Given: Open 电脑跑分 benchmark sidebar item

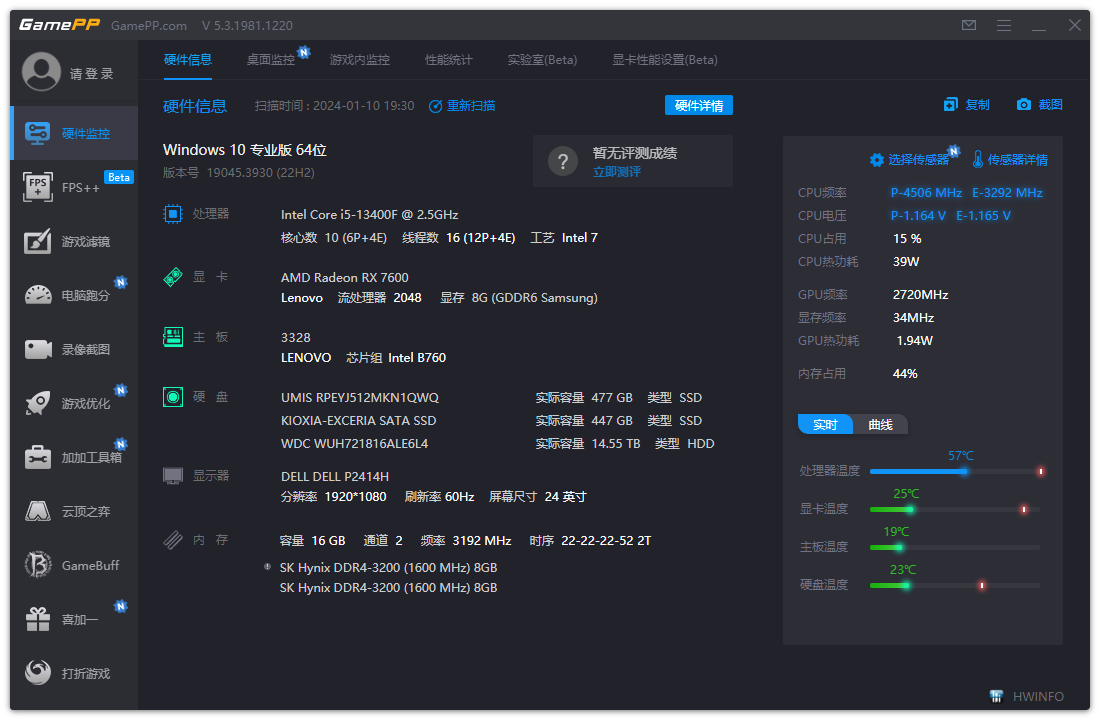Looking at the screenshot, I should click(74, 295).
